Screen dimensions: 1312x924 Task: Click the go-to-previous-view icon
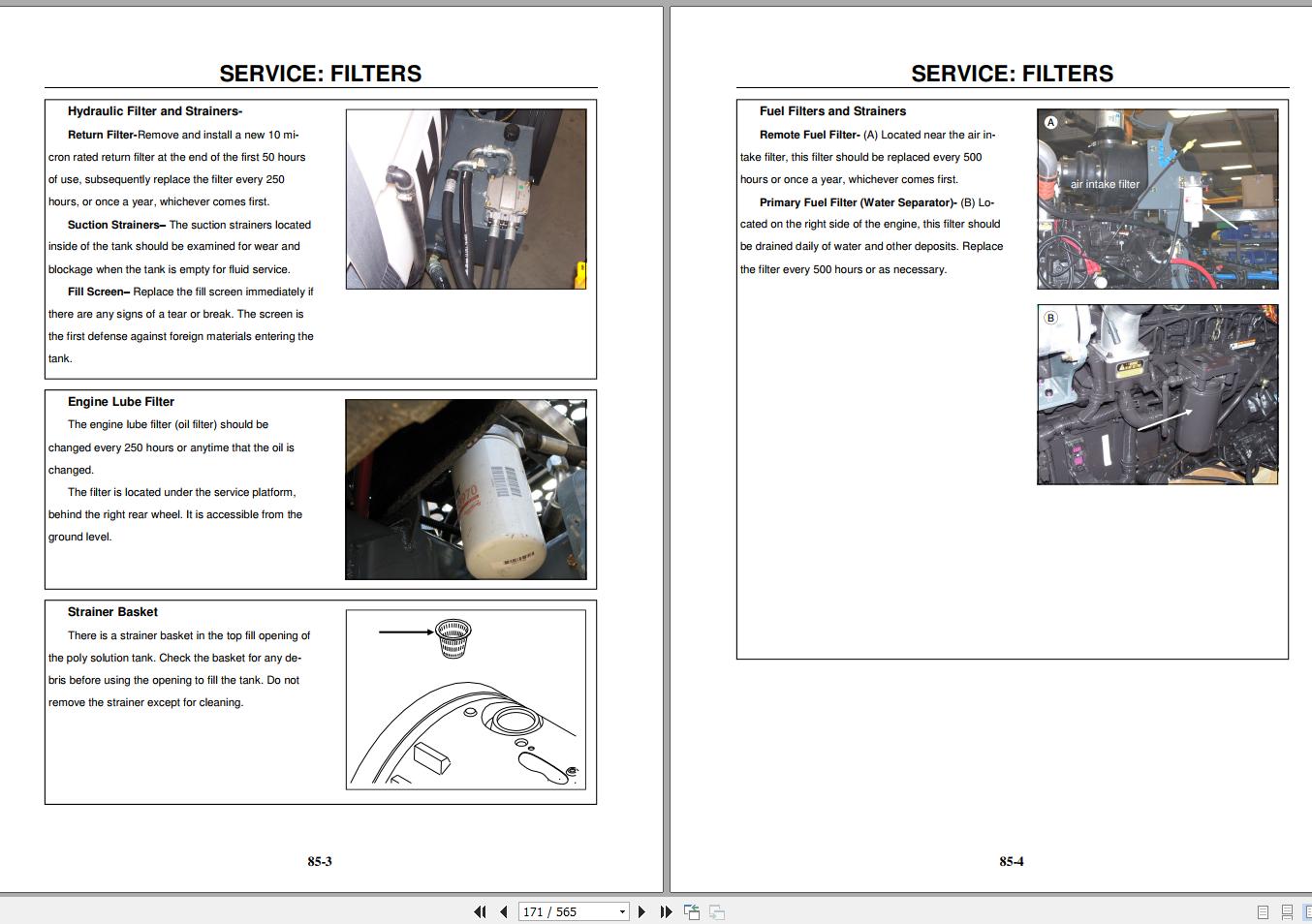(692, 911)
